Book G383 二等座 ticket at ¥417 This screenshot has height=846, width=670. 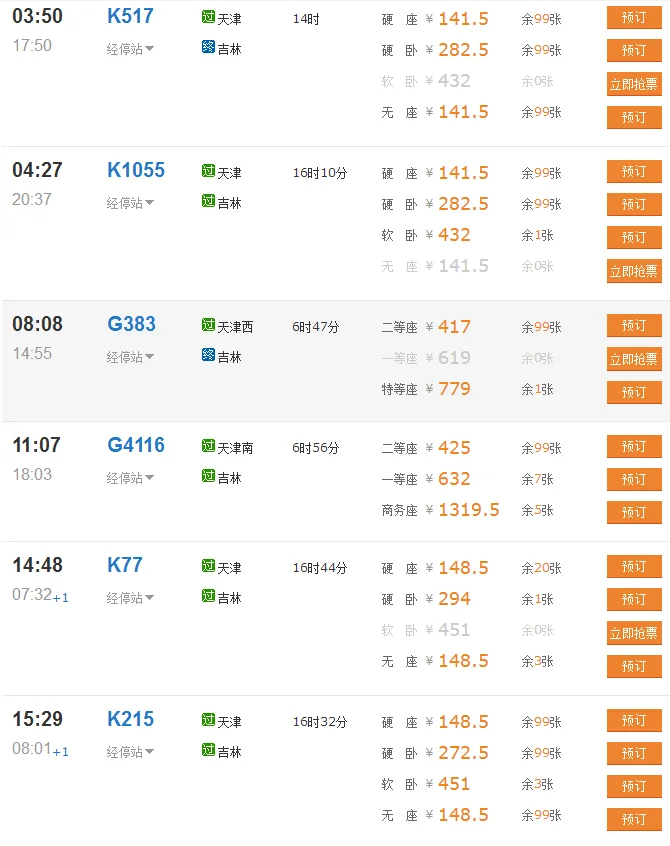(x=634, y=326)
